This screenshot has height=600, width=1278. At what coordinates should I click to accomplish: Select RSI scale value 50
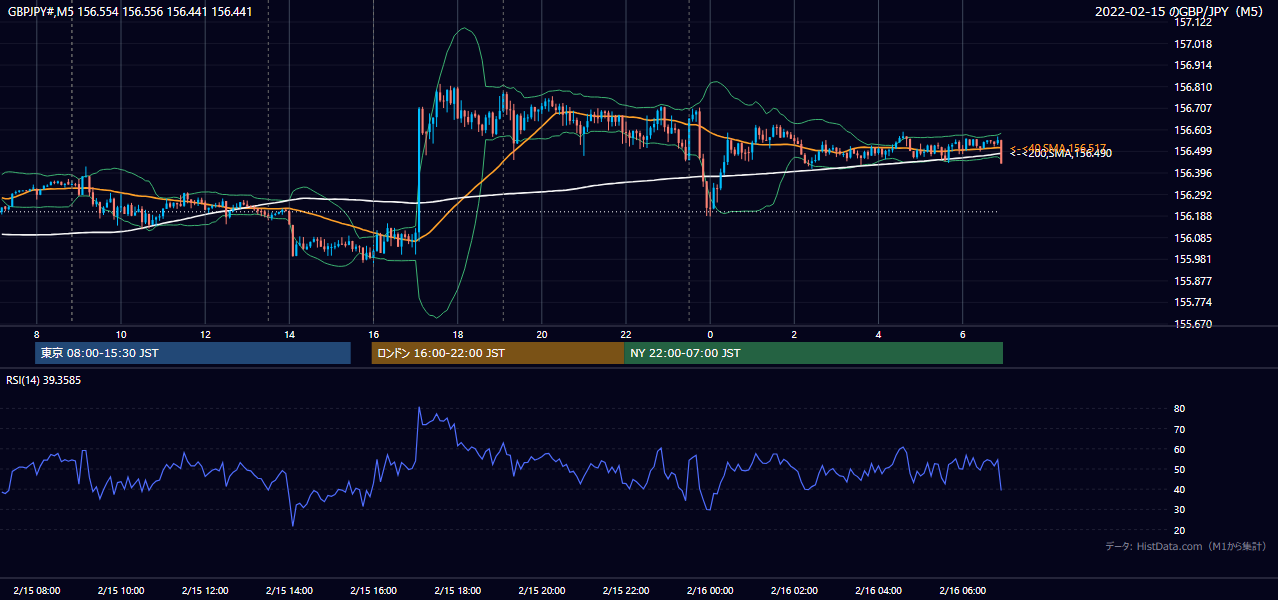pyautogui.click(x=1180, y=469)
